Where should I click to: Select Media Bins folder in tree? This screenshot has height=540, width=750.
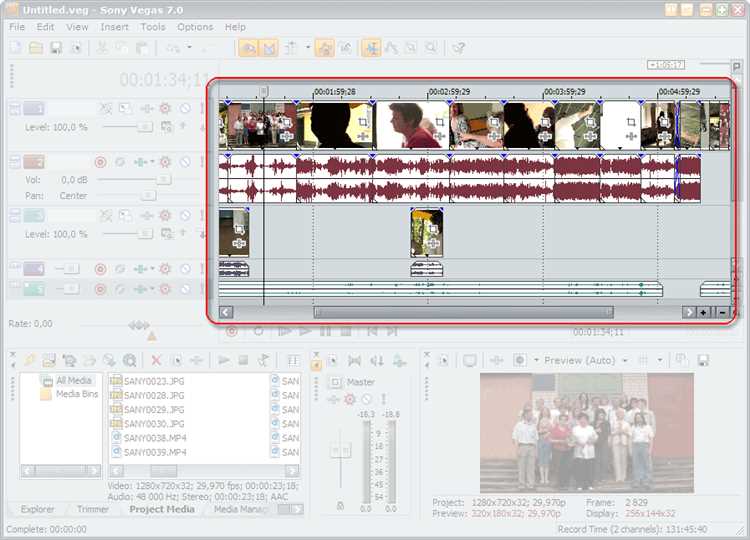(76, 395)
